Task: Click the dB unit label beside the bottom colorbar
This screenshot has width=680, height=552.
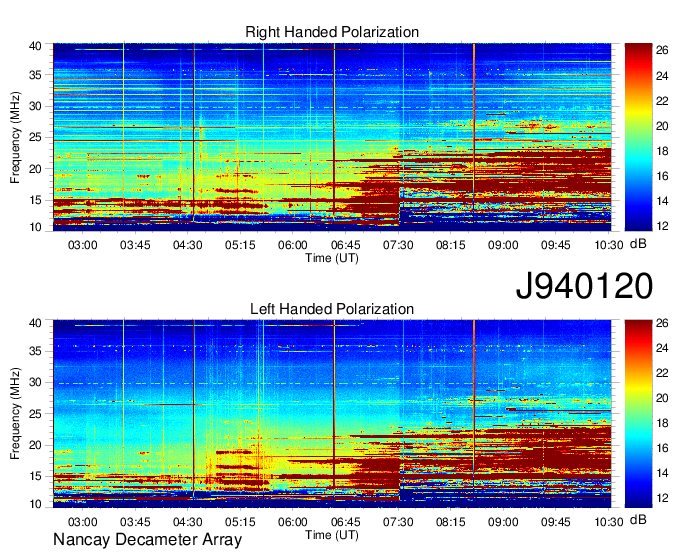Action: coord(638,519)
